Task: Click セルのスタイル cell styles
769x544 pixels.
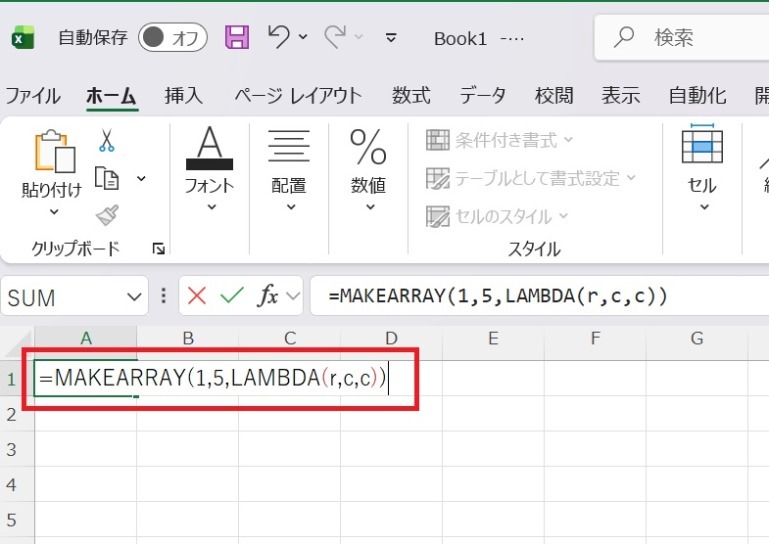Action: (497, 216)
